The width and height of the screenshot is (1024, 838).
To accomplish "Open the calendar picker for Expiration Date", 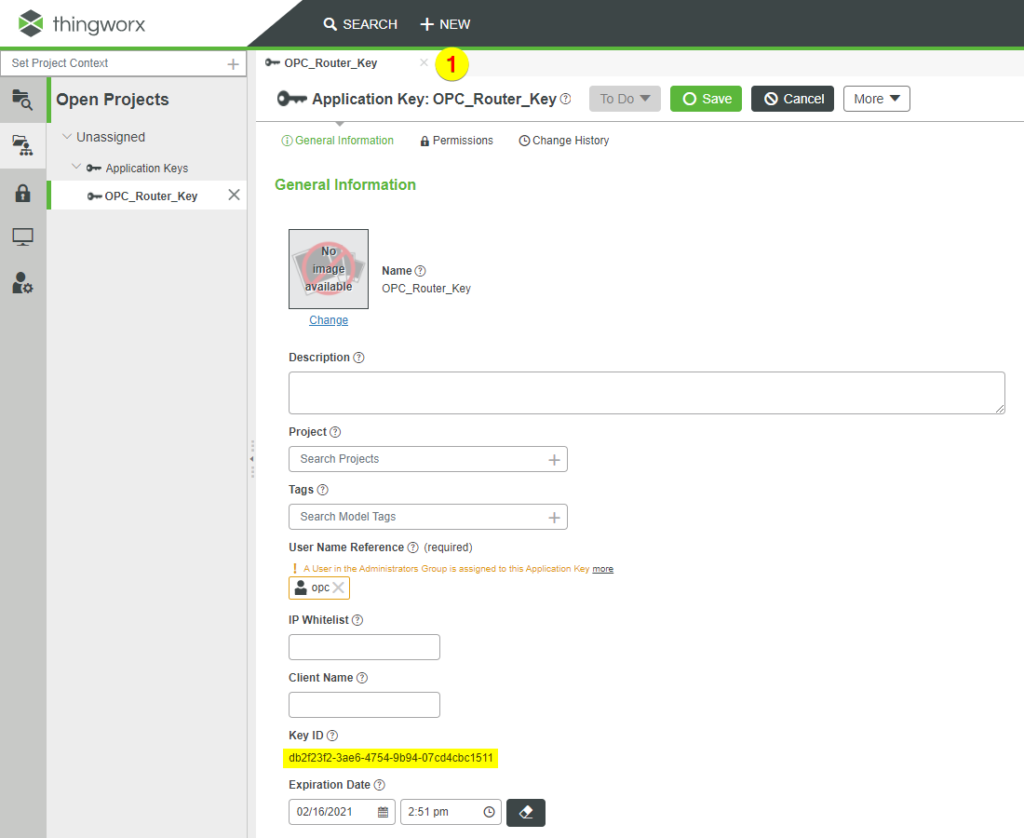I will tap(381, 812).
